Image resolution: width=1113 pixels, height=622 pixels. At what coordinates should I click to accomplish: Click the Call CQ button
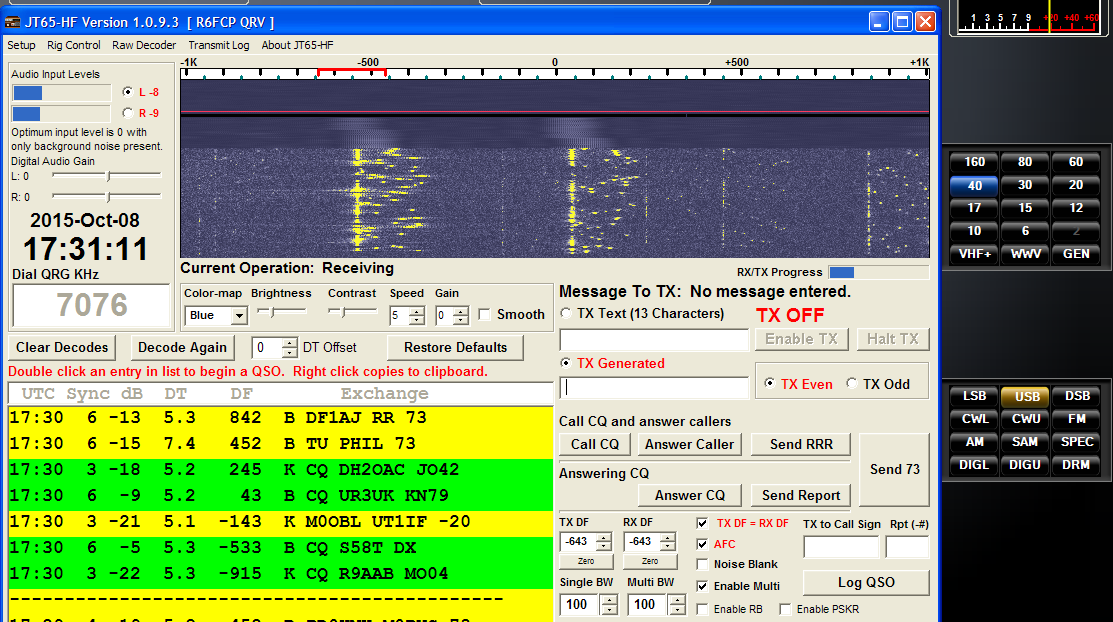coord(595,444)
